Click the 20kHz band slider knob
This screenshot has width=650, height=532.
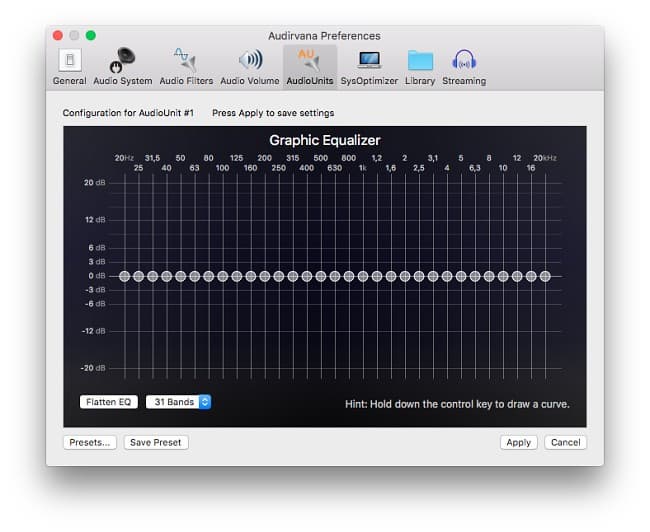pos(545,276)
